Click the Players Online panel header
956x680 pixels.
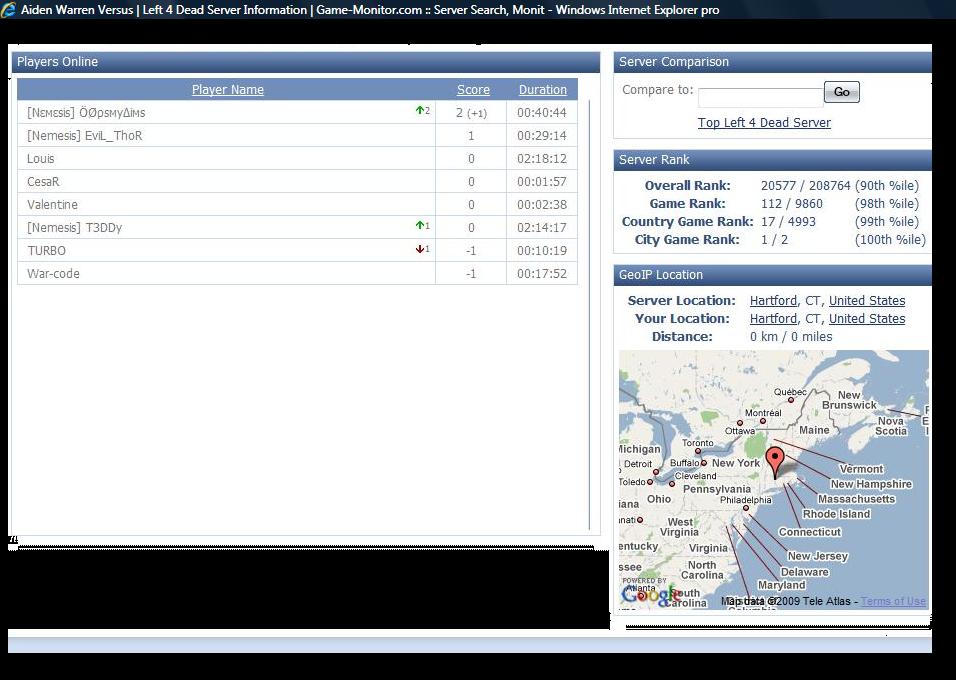click(306, 62)
